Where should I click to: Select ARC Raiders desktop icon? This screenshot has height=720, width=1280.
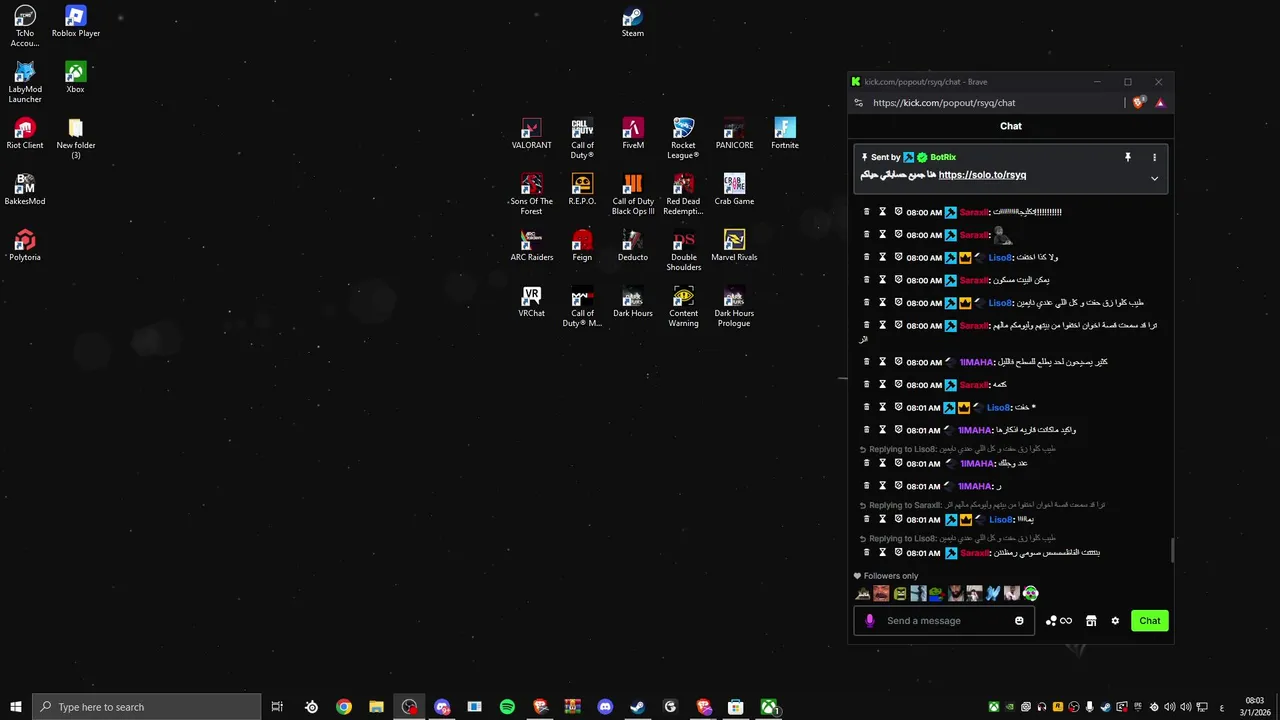531,246
